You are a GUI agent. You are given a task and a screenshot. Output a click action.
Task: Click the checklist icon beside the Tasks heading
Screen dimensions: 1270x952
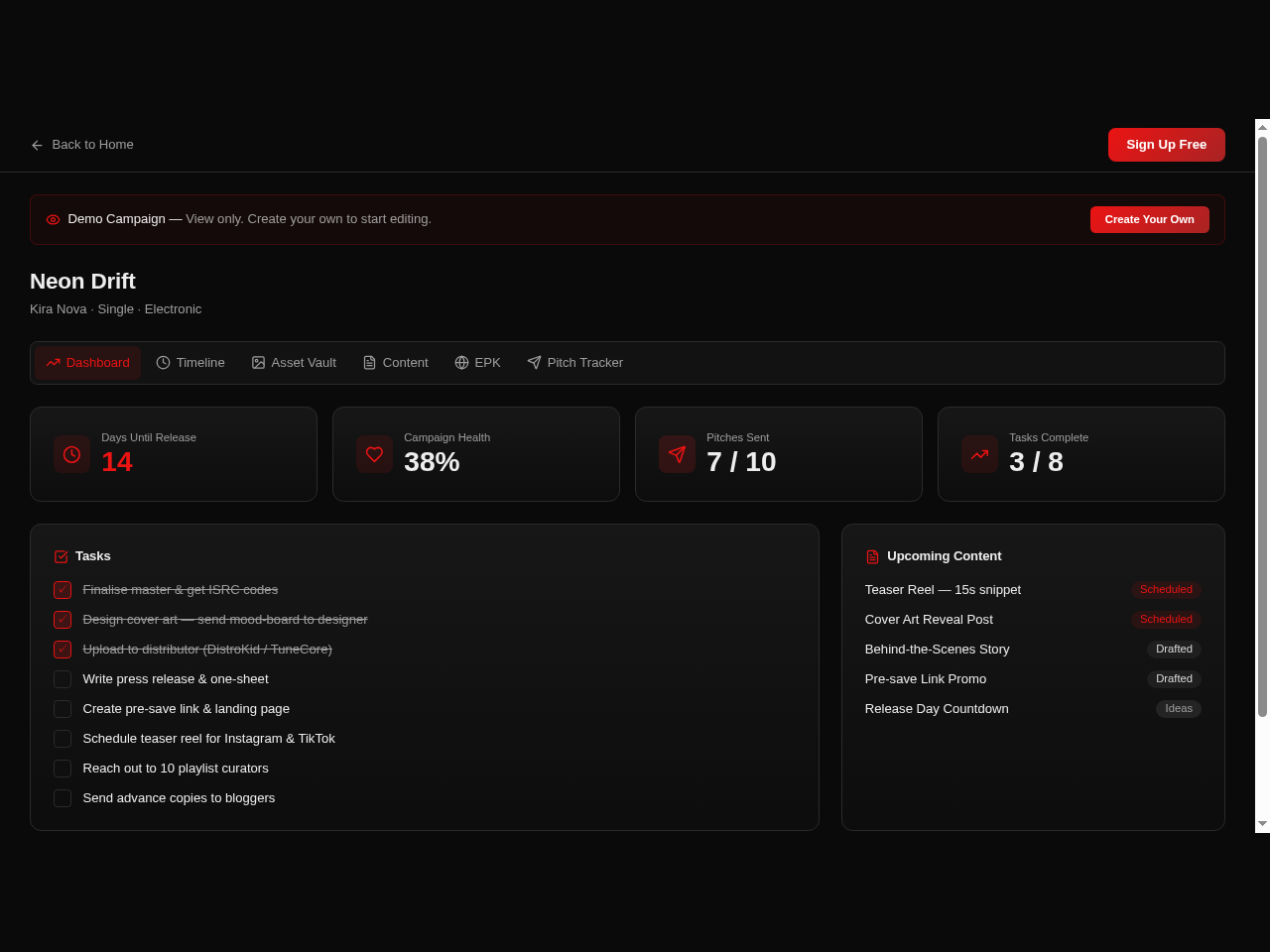[61, 556]
